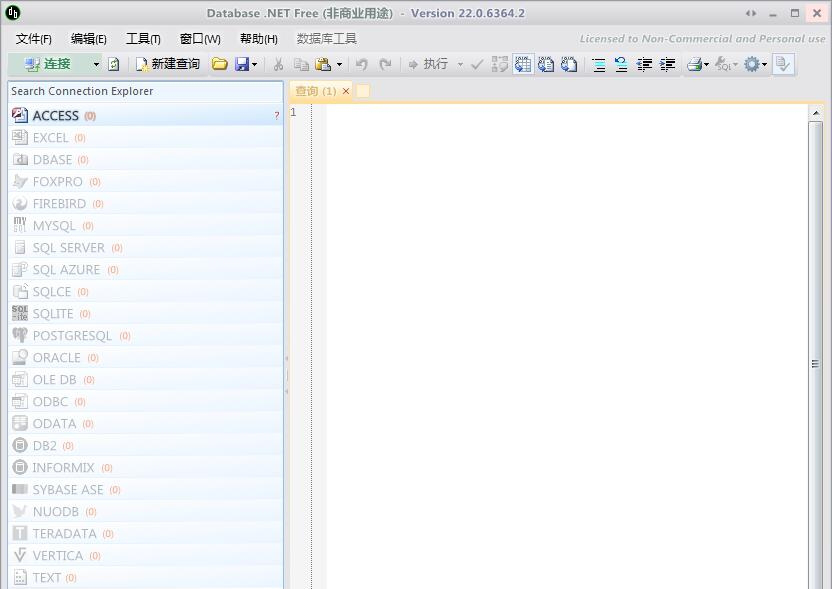Click the question mark beside ACCESS
Viewport: 832px width, 612px height.
coord(276,115)
